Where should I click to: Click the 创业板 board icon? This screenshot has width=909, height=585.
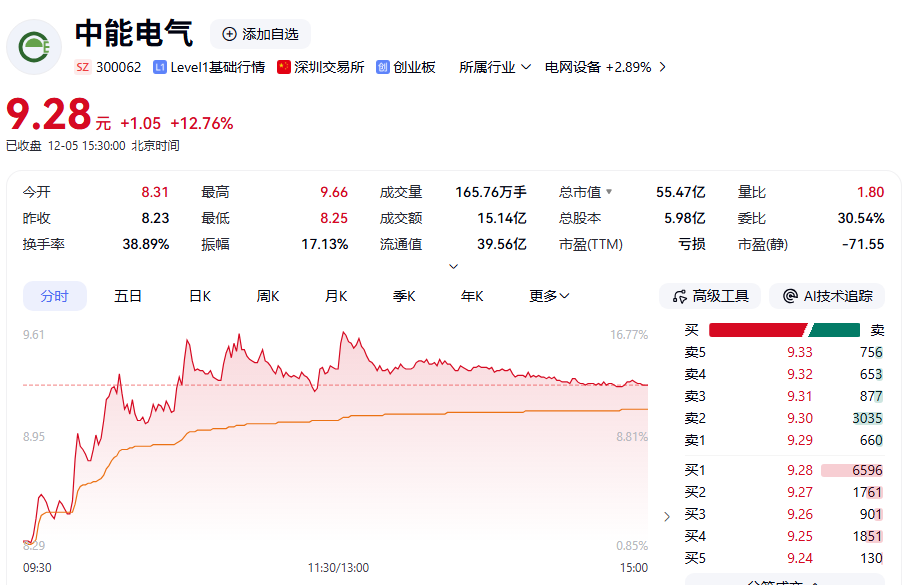(x=383, y=67)
